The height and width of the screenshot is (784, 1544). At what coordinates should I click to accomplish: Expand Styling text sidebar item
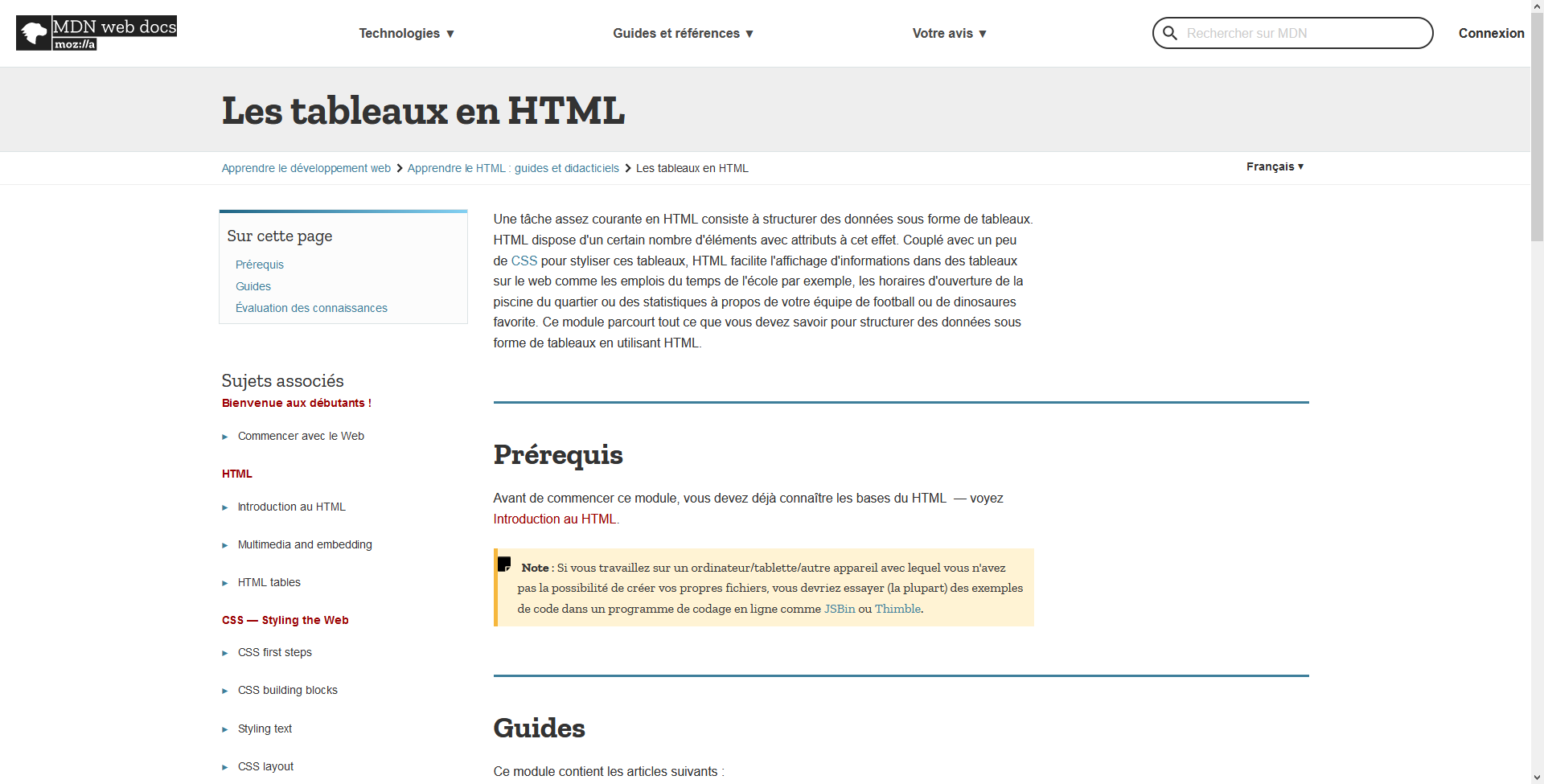[x=265, y=729]
